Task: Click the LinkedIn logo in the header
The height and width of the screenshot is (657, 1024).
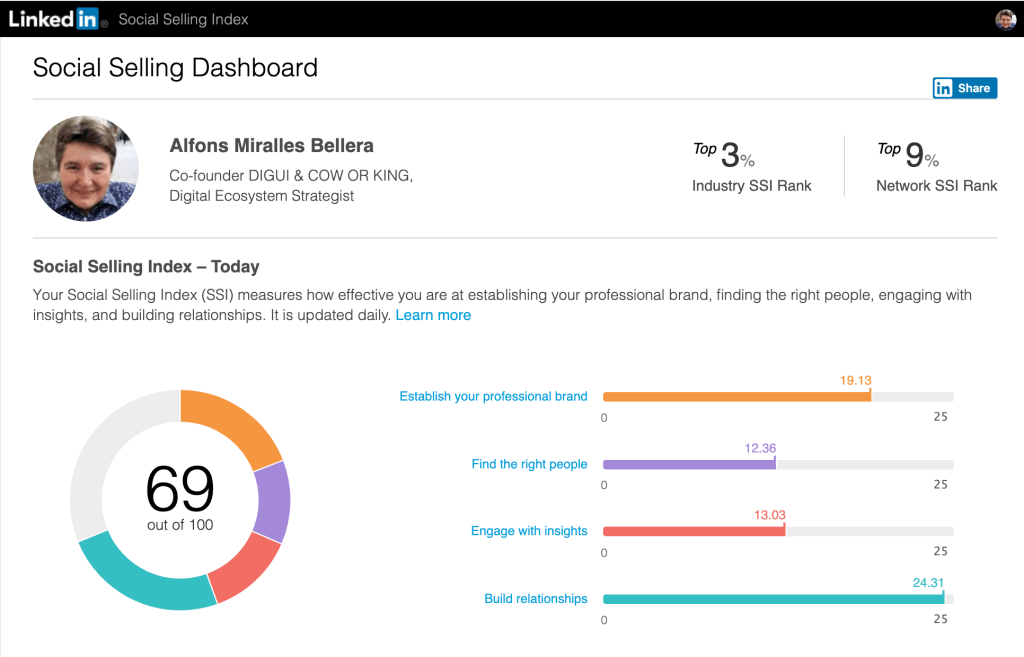Action: (55, 19)
